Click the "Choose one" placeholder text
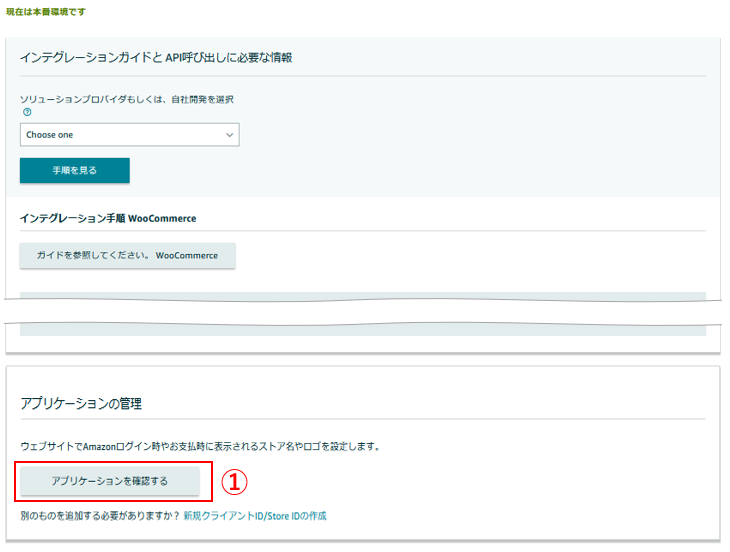Viewport: 730px width, 552px height. 50,135
